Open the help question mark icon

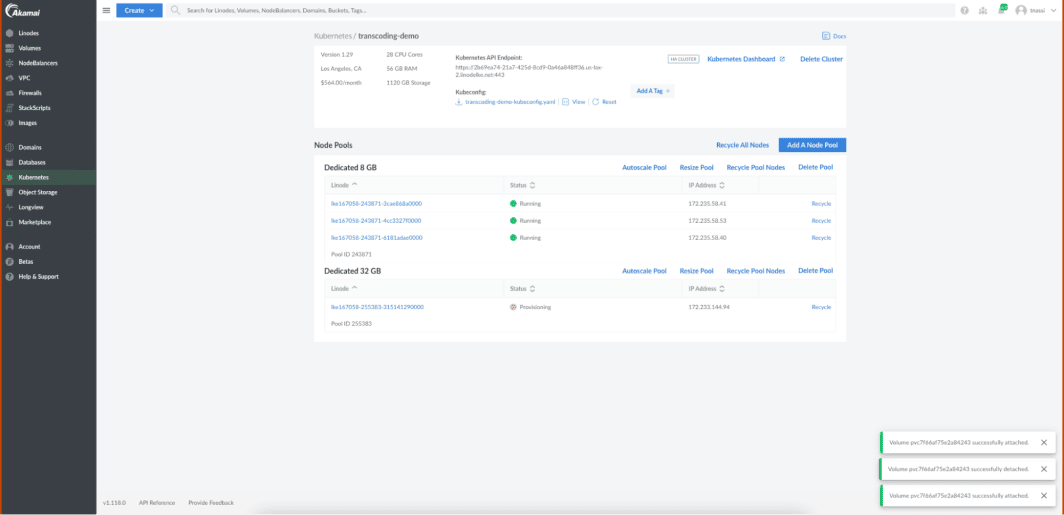point(964,10)
